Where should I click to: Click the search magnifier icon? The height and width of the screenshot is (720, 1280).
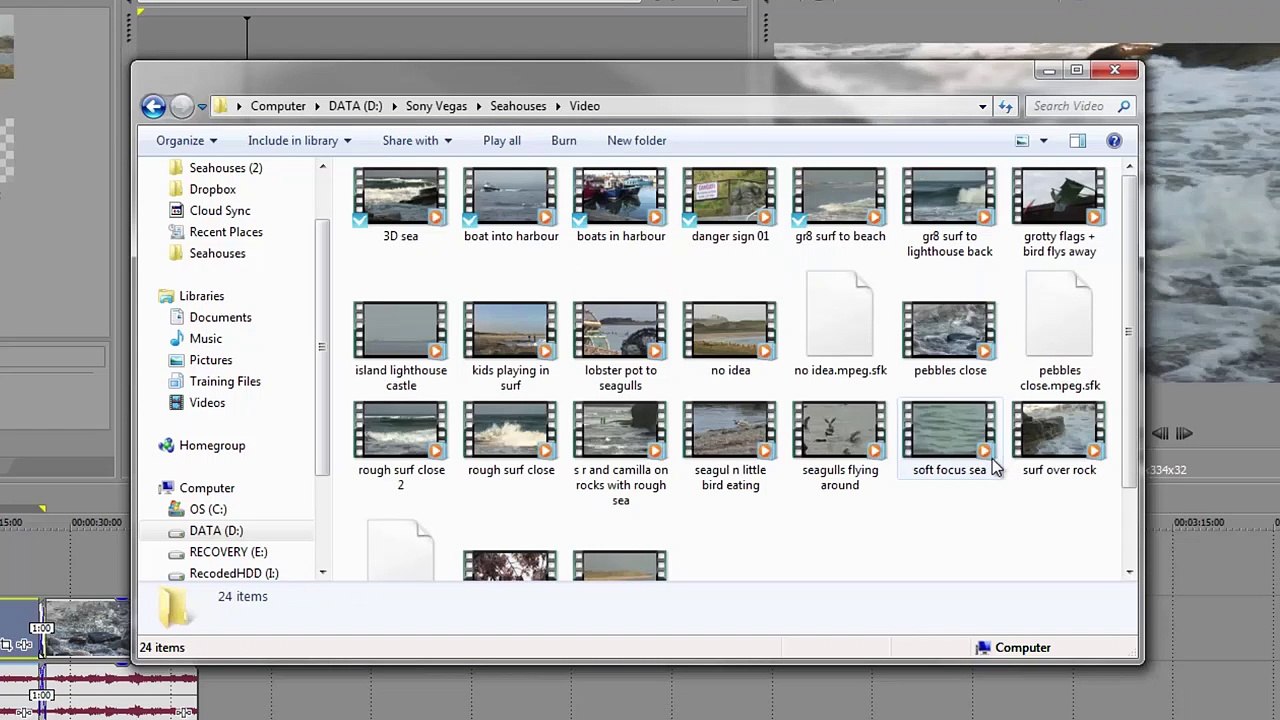tap(1124, 106)
